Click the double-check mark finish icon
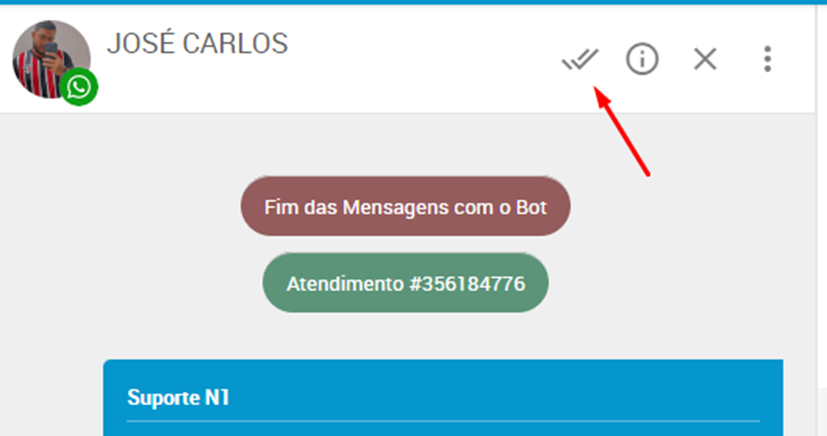 (580, 59)
